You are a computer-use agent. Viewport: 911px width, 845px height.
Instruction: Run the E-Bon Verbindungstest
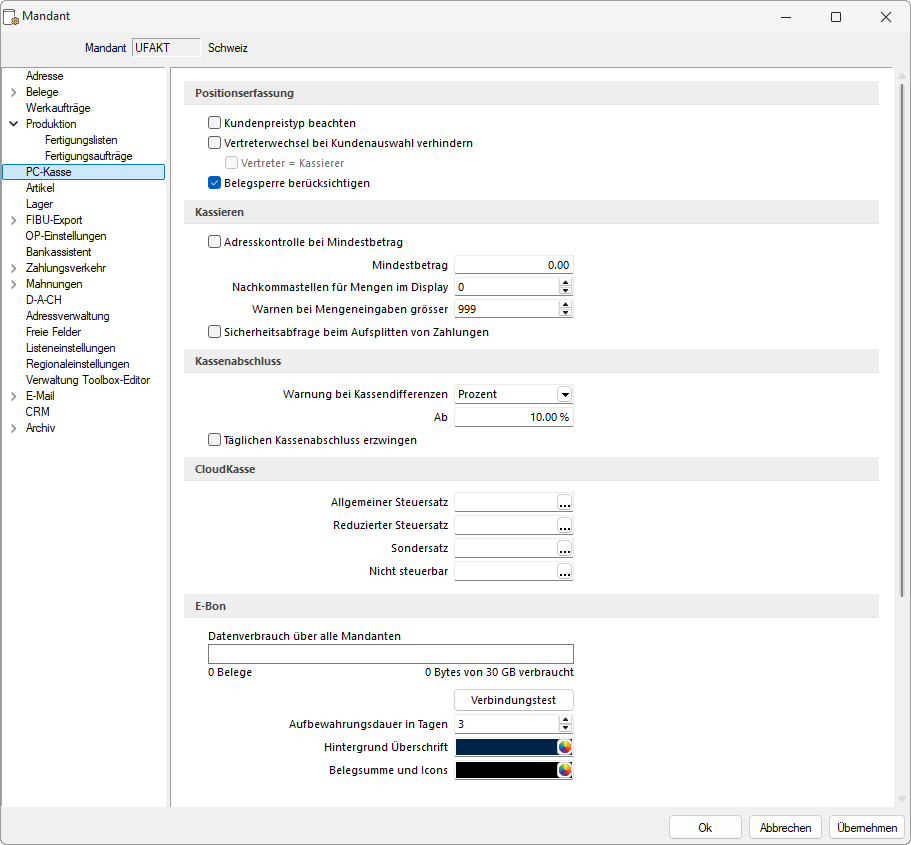[514, 700]
